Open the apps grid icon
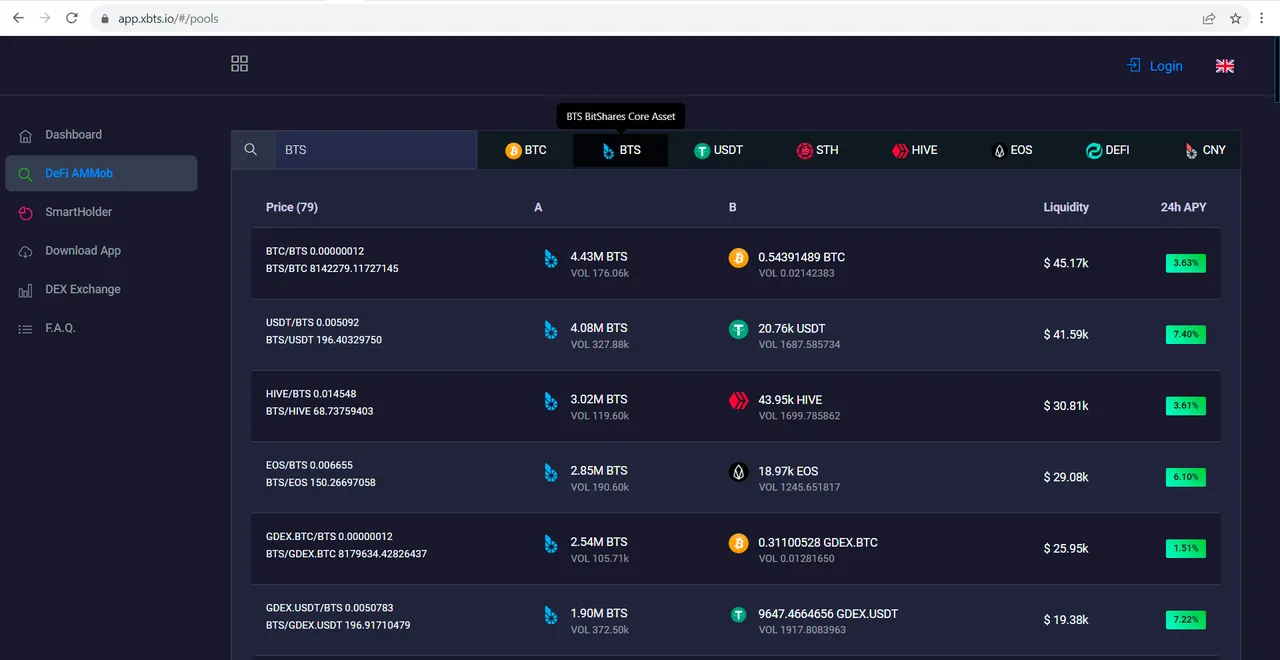This screenshot has height=660, width=1280. pos(239,64)
